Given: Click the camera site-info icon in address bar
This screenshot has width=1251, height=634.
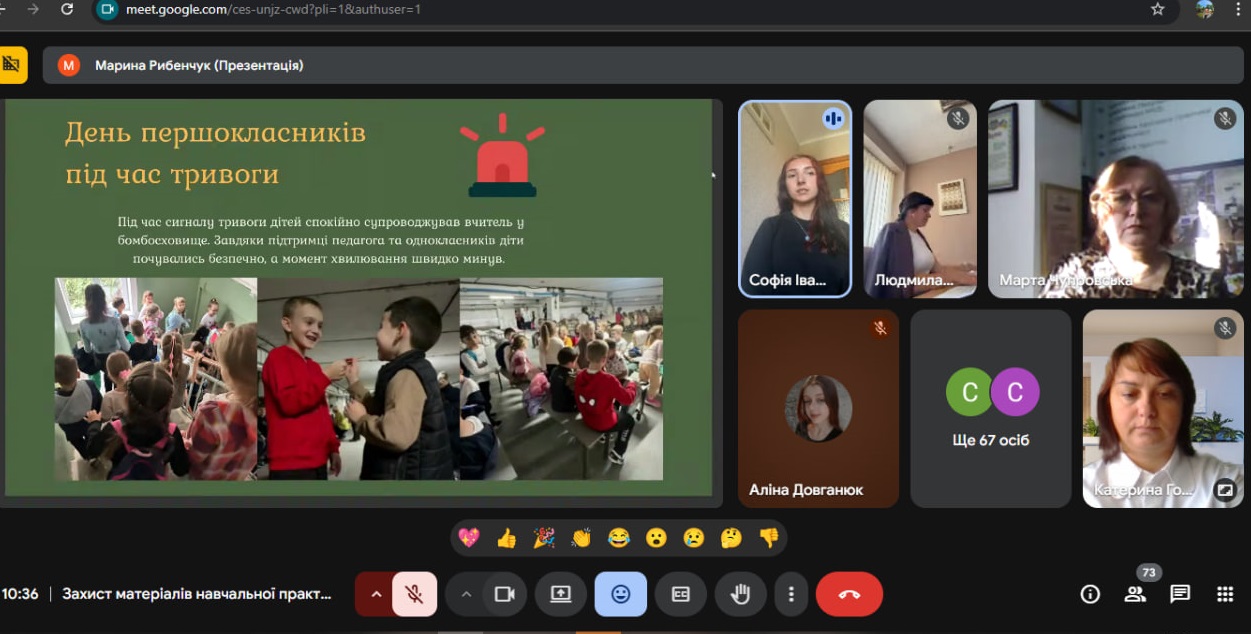Looking at the screenshot, I should pos(107,9).
